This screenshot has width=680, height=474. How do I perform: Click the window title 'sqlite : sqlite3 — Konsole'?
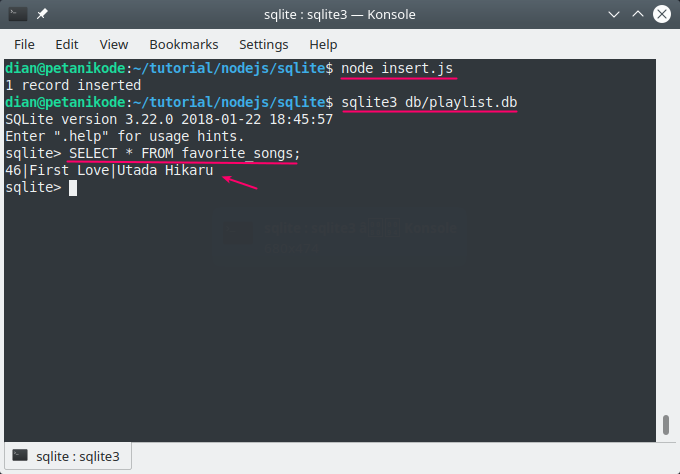pos(340,14)
